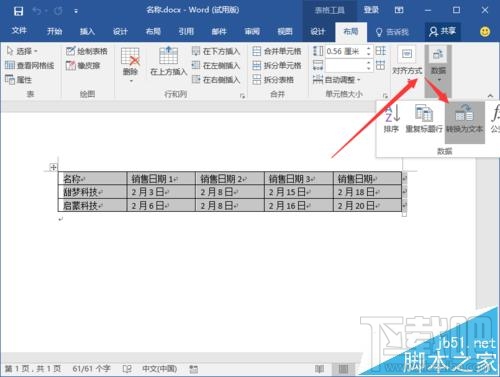The width and height of the screenshot is (500, 377).
Task: Open cell size dialog launcher
Action: (x=385, y=96)
